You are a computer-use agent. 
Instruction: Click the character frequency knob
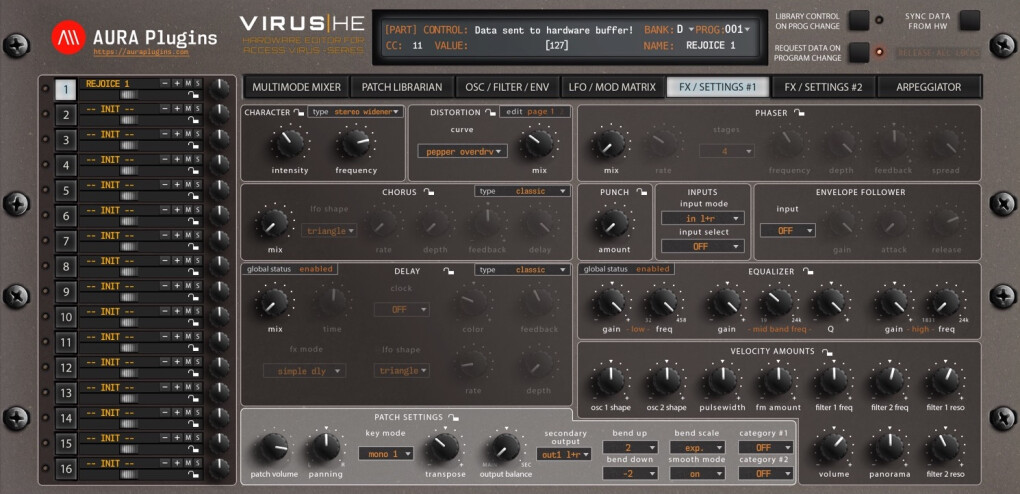[356, 143]
